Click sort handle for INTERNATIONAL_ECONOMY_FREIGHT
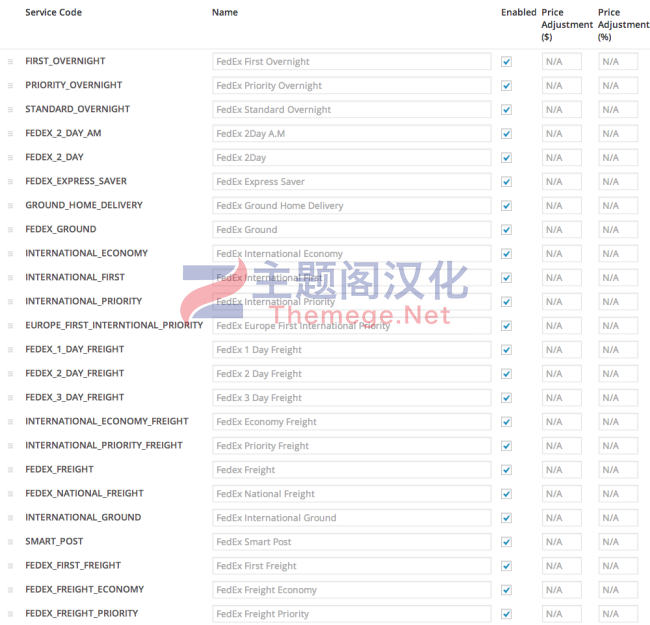The image size is (650, 625). point(10,422)
